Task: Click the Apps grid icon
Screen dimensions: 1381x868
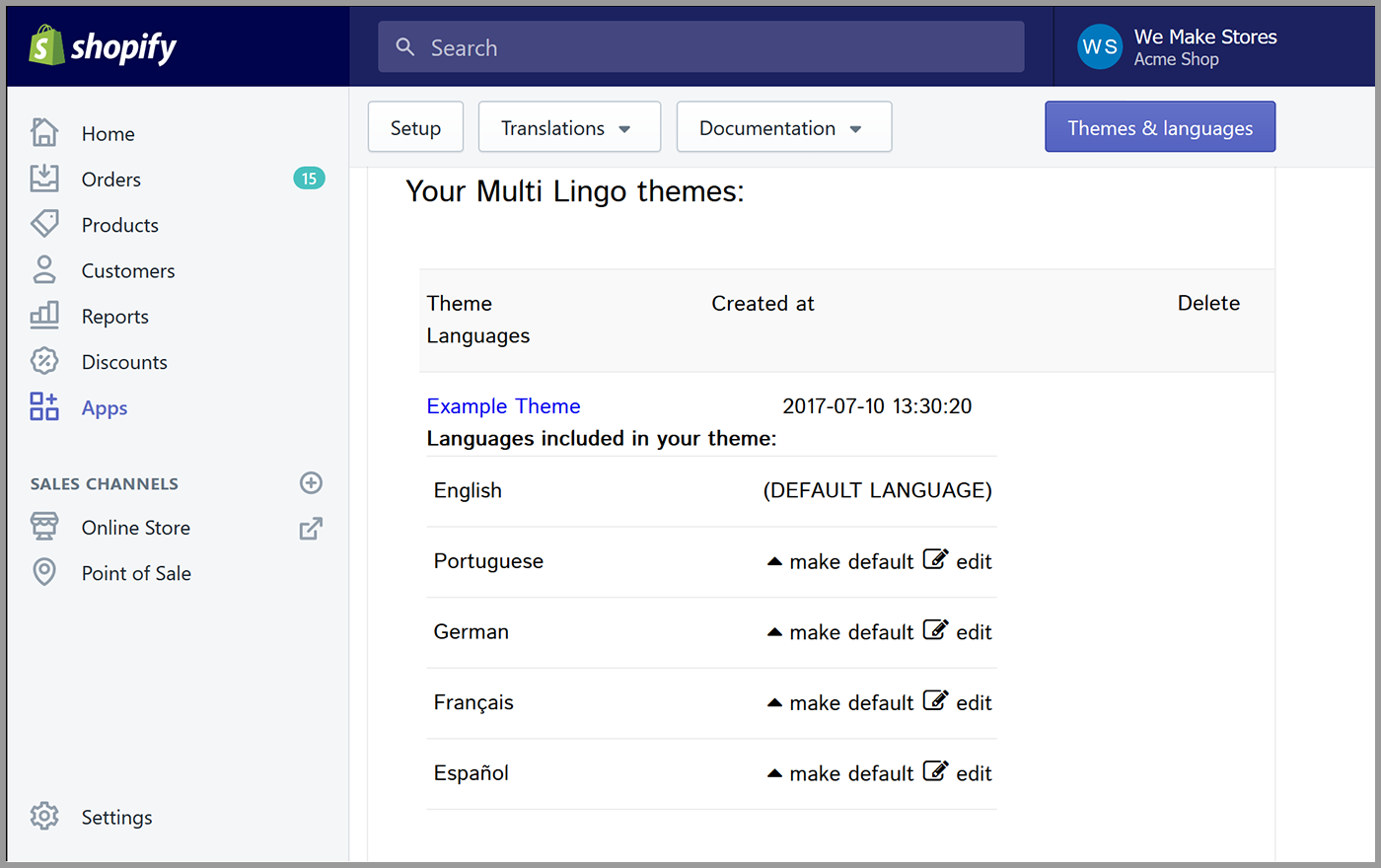Action: pos(44,406)
